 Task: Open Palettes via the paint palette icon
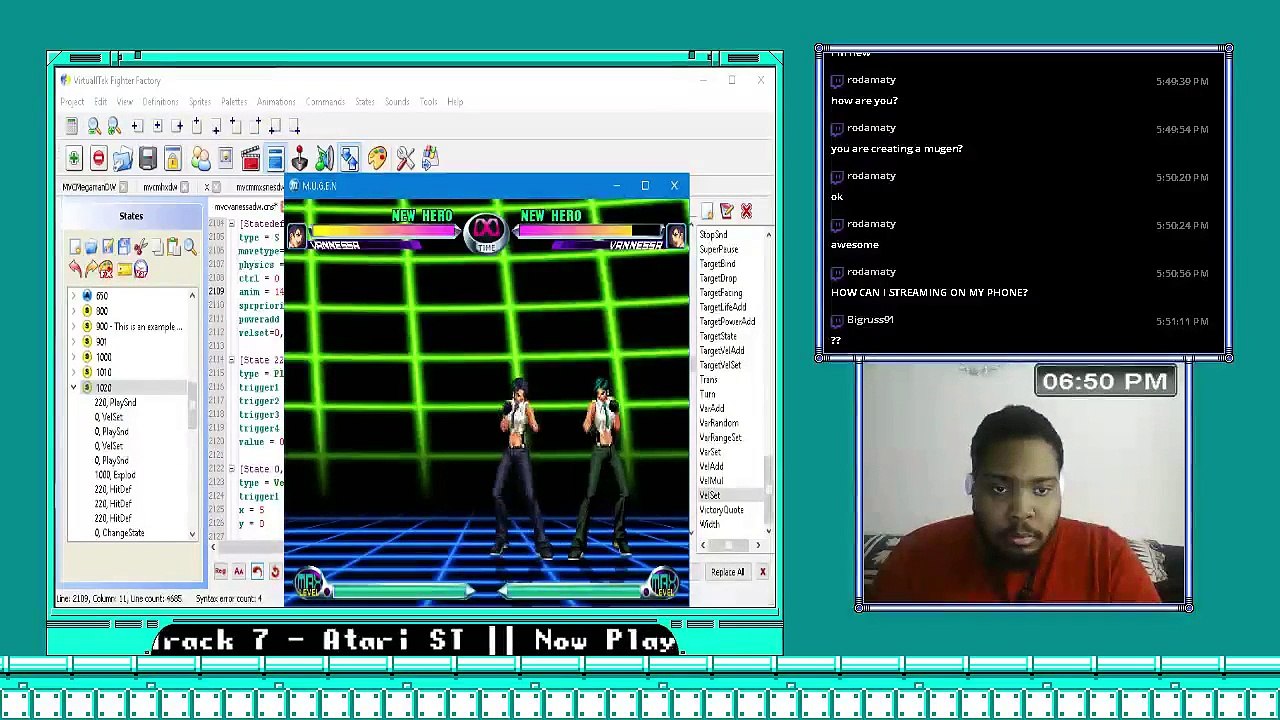[x=377, y=158]
